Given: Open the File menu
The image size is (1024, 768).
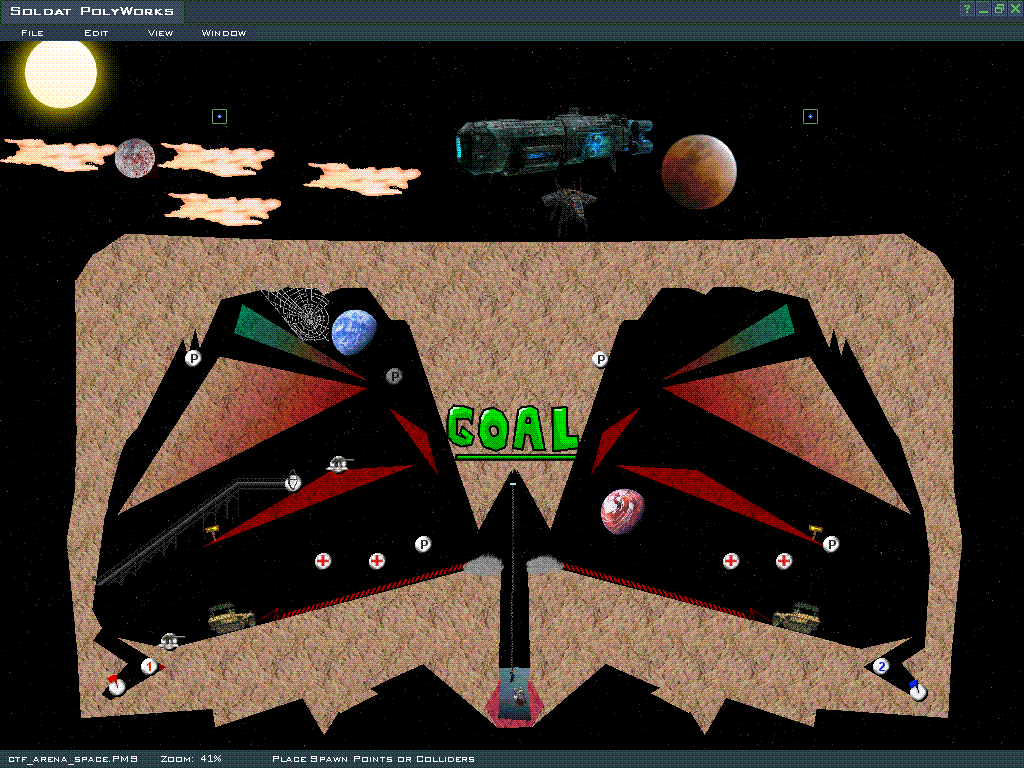Looking at the screenshot, I should (32, 33).
